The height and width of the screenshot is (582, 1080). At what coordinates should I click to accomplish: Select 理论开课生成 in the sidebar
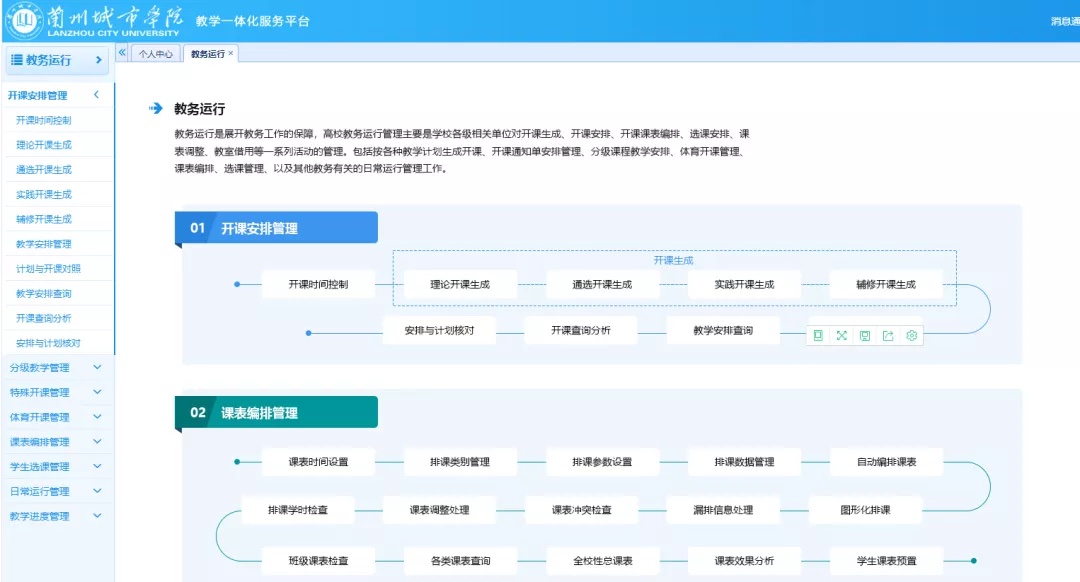point(43,145)
